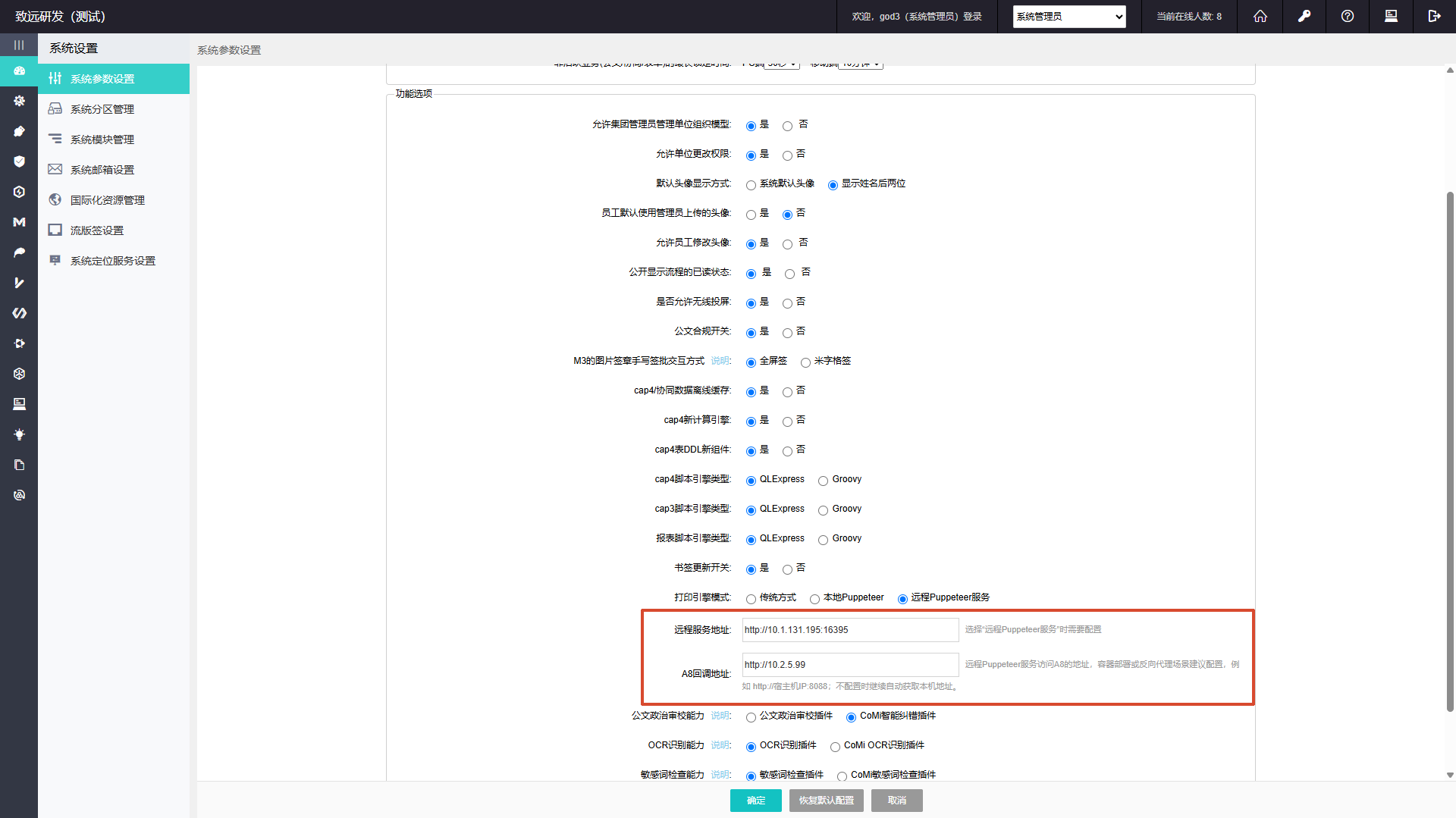This screenshot has height=818, width=1456.
Task: Toggle the hamburger menu icon in sidebar
Action: [x=19, y=45]
